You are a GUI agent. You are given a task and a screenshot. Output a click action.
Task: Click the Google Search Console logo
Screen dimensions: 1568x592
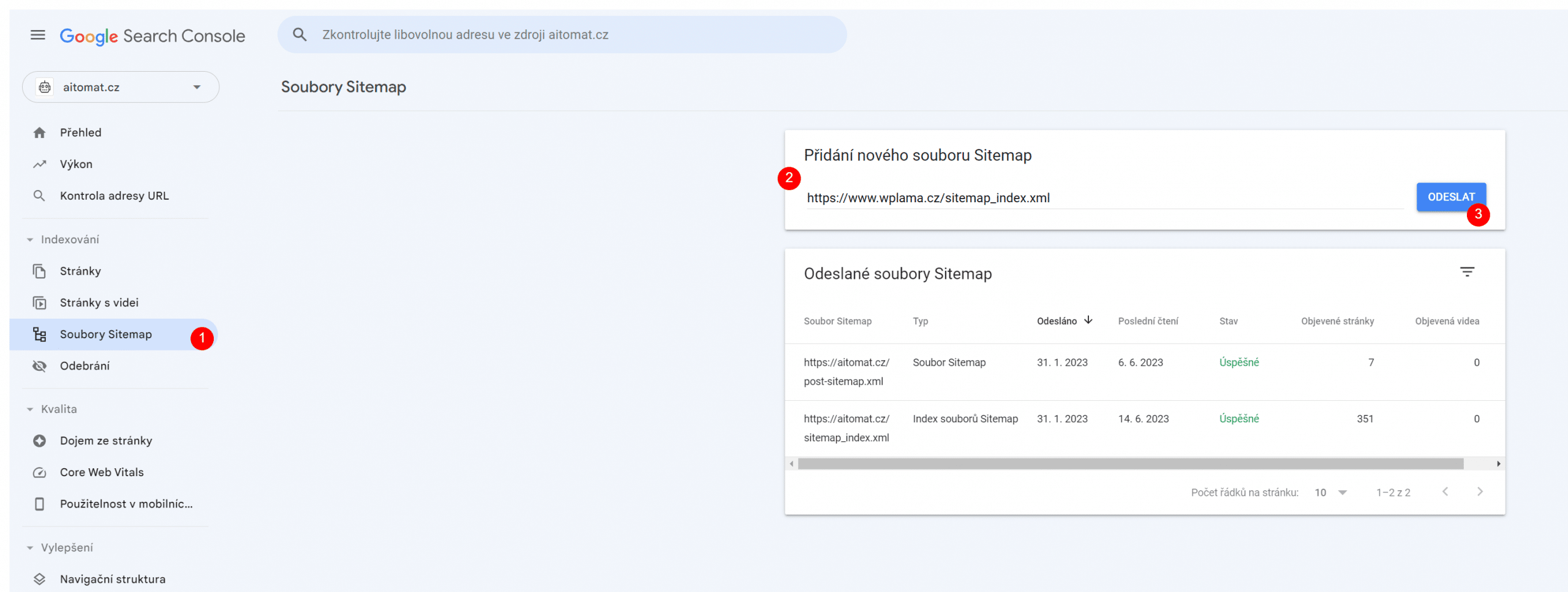(x=153, y=36)
